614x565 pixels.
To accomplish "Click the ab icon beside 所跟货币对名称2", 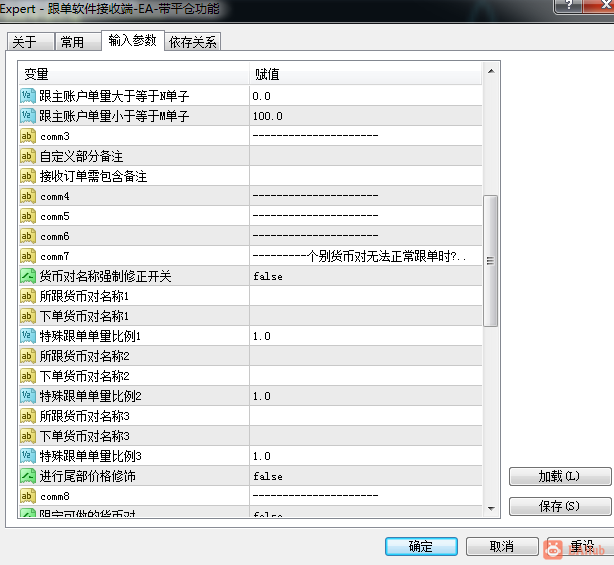I will [27, 356].
